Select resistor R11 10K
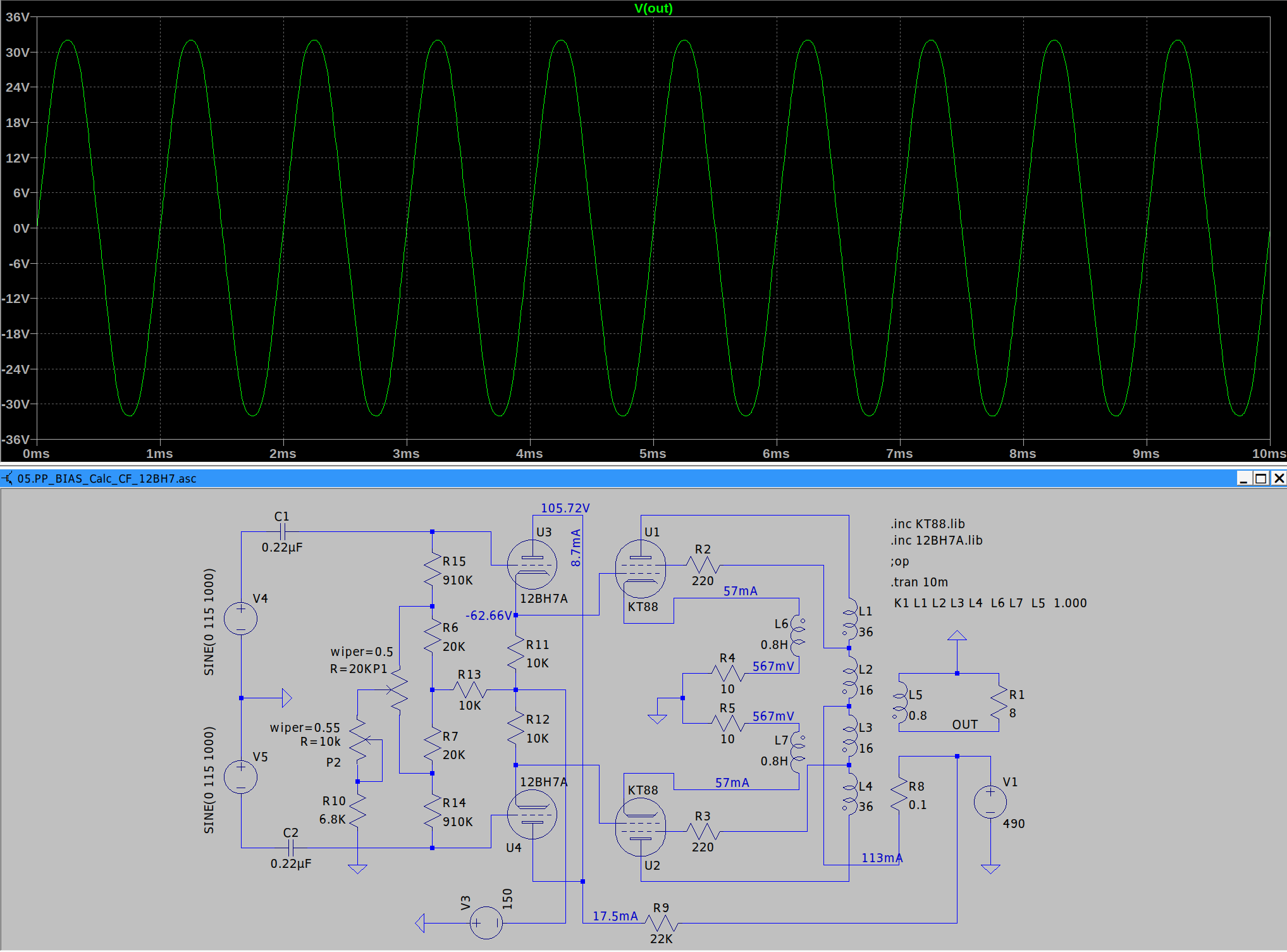Screen dimensions: 1287x952 point(516,653)
